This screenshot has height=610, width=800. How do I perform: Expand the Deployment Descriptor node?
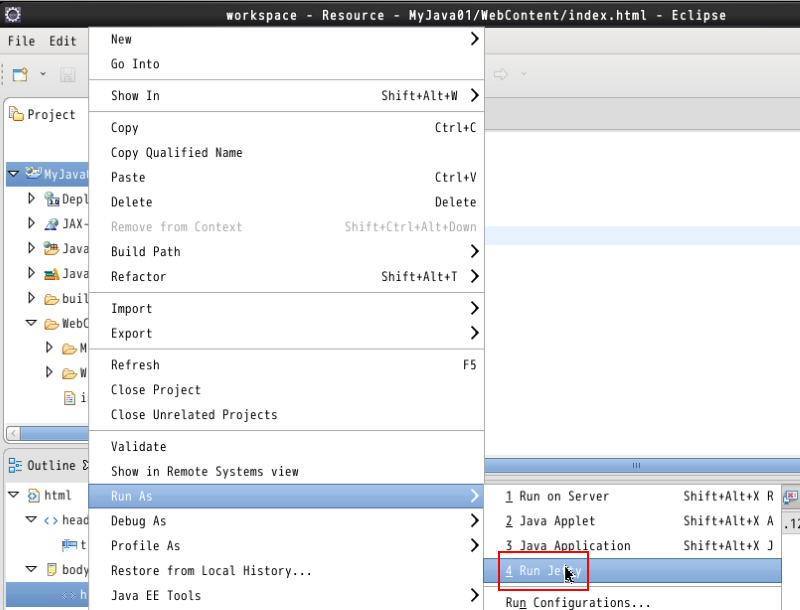tap(32, 198)
